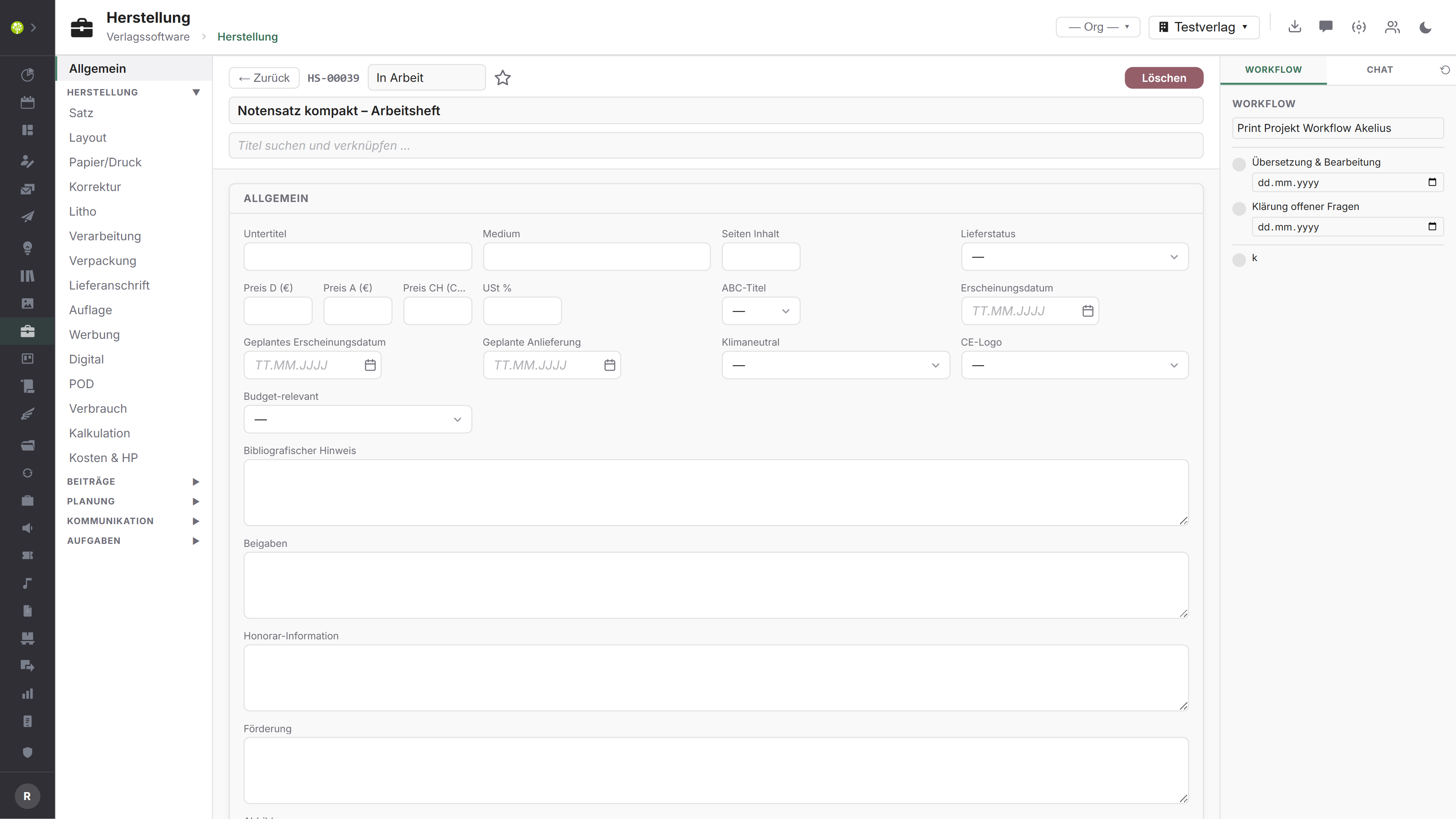The image size is (1456, 819).
Task: Select Allgemein in the navigation
Action: click(x=134, y=68)
